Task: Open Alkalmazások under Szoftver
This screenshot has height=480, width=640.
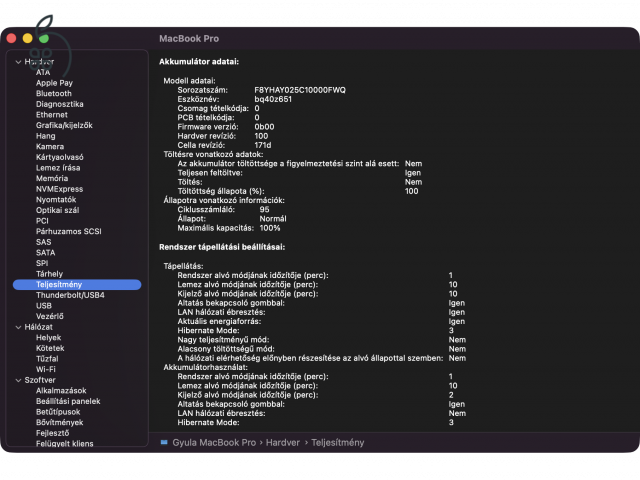Action: 61,391
